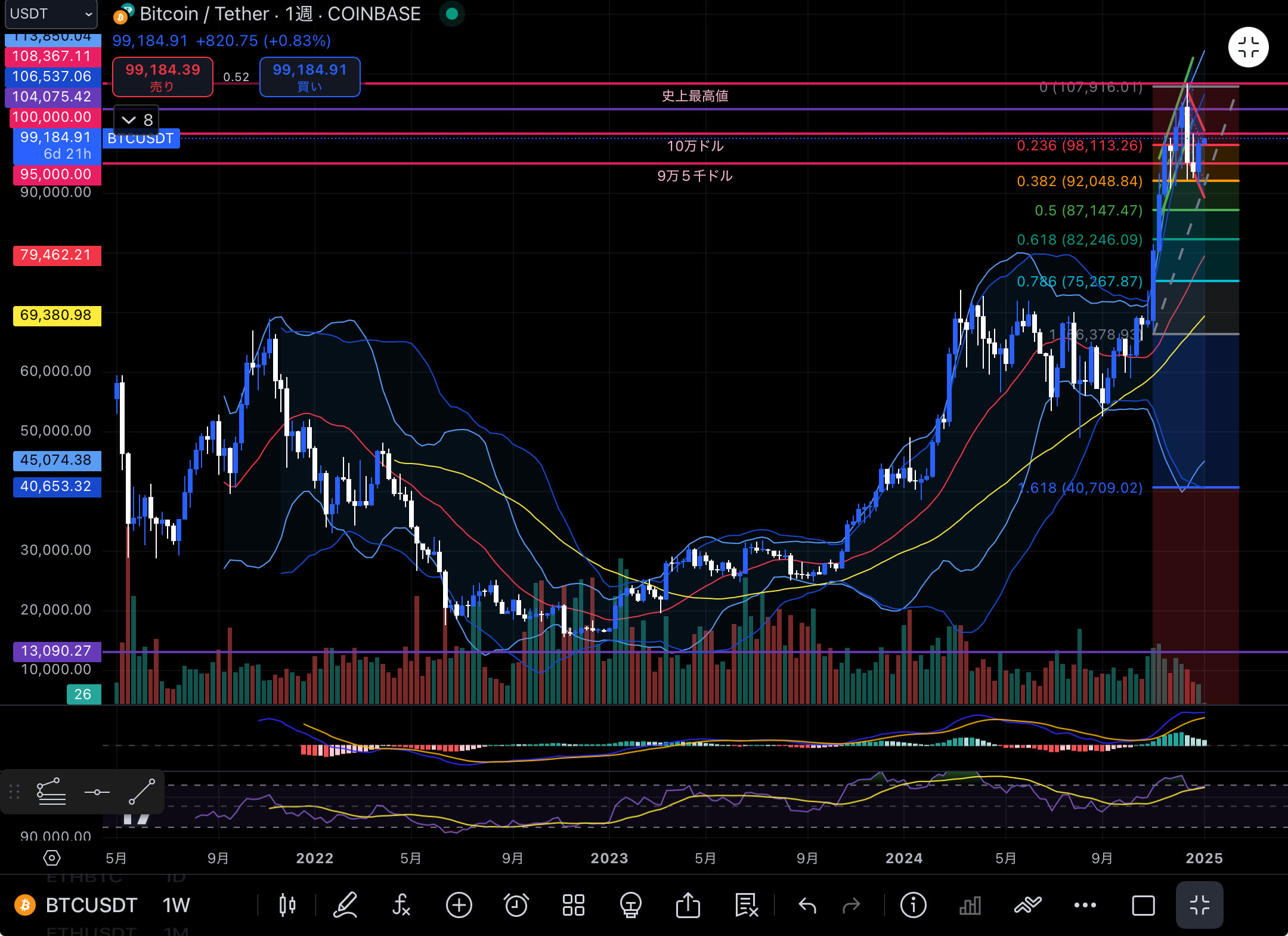1288x936 pixels.
Task: Create a price alert with alarm clock icon
Action: pos(516,905)
